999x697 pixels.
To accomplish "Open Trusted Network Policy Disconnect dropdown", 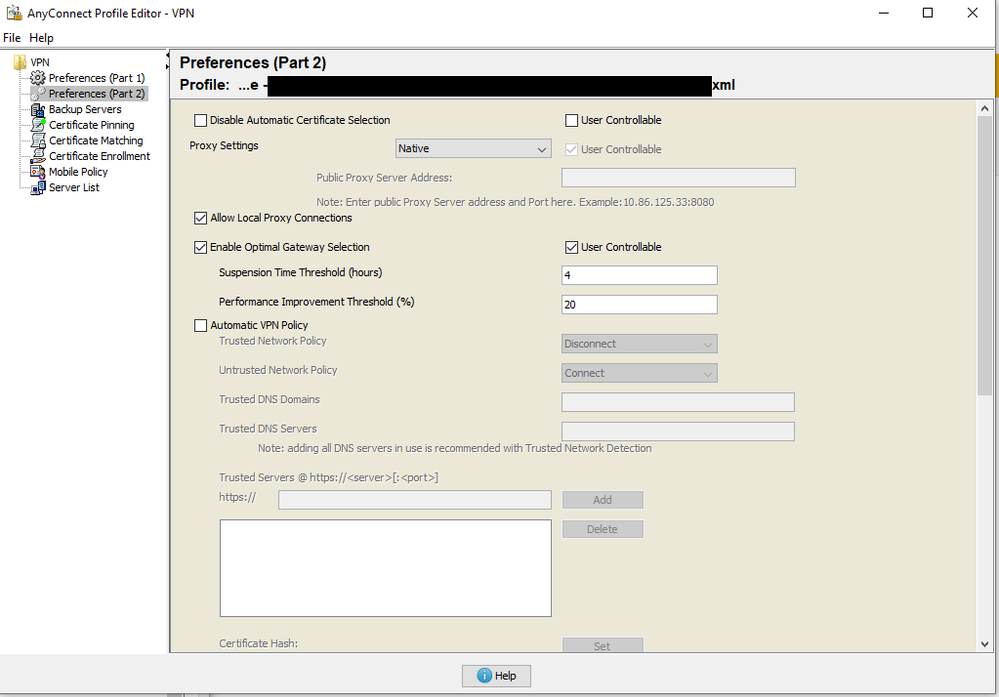I will point(639,344).
